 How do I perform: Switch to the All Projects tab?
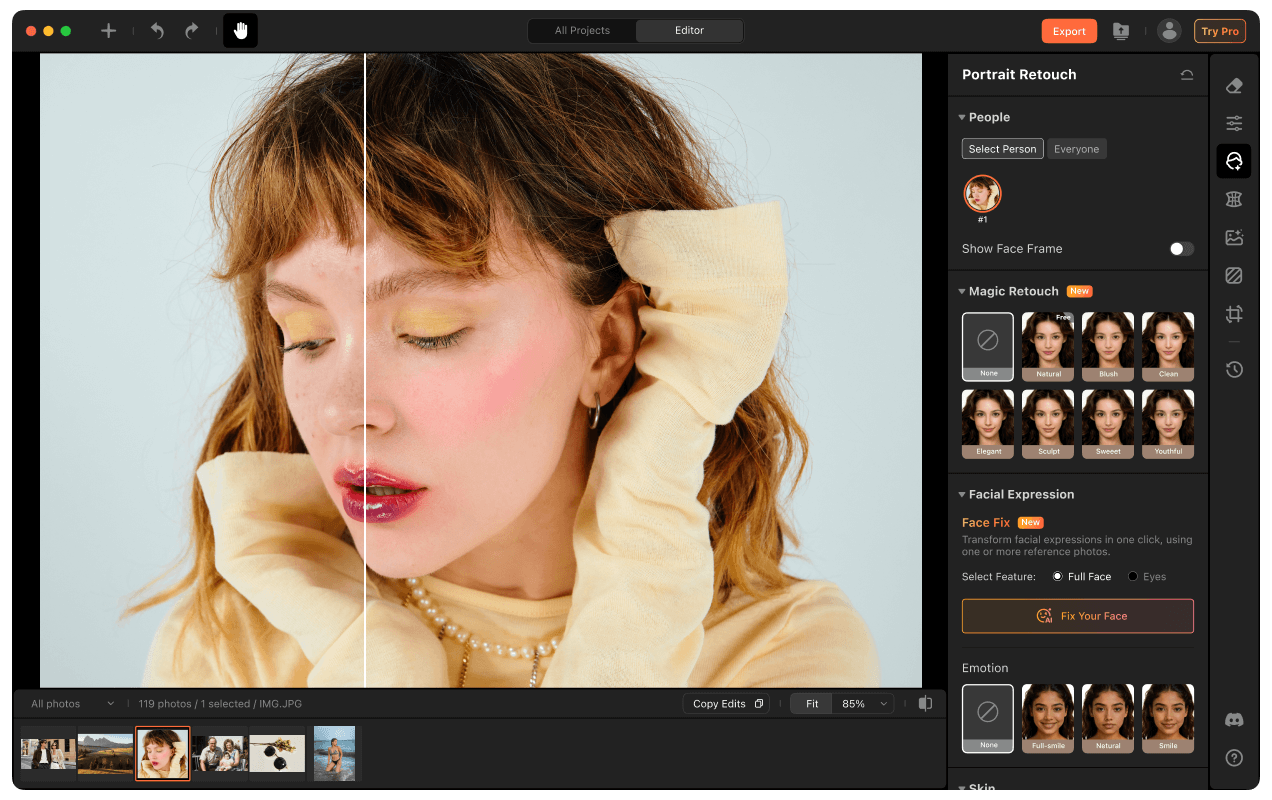click(582, 31)
